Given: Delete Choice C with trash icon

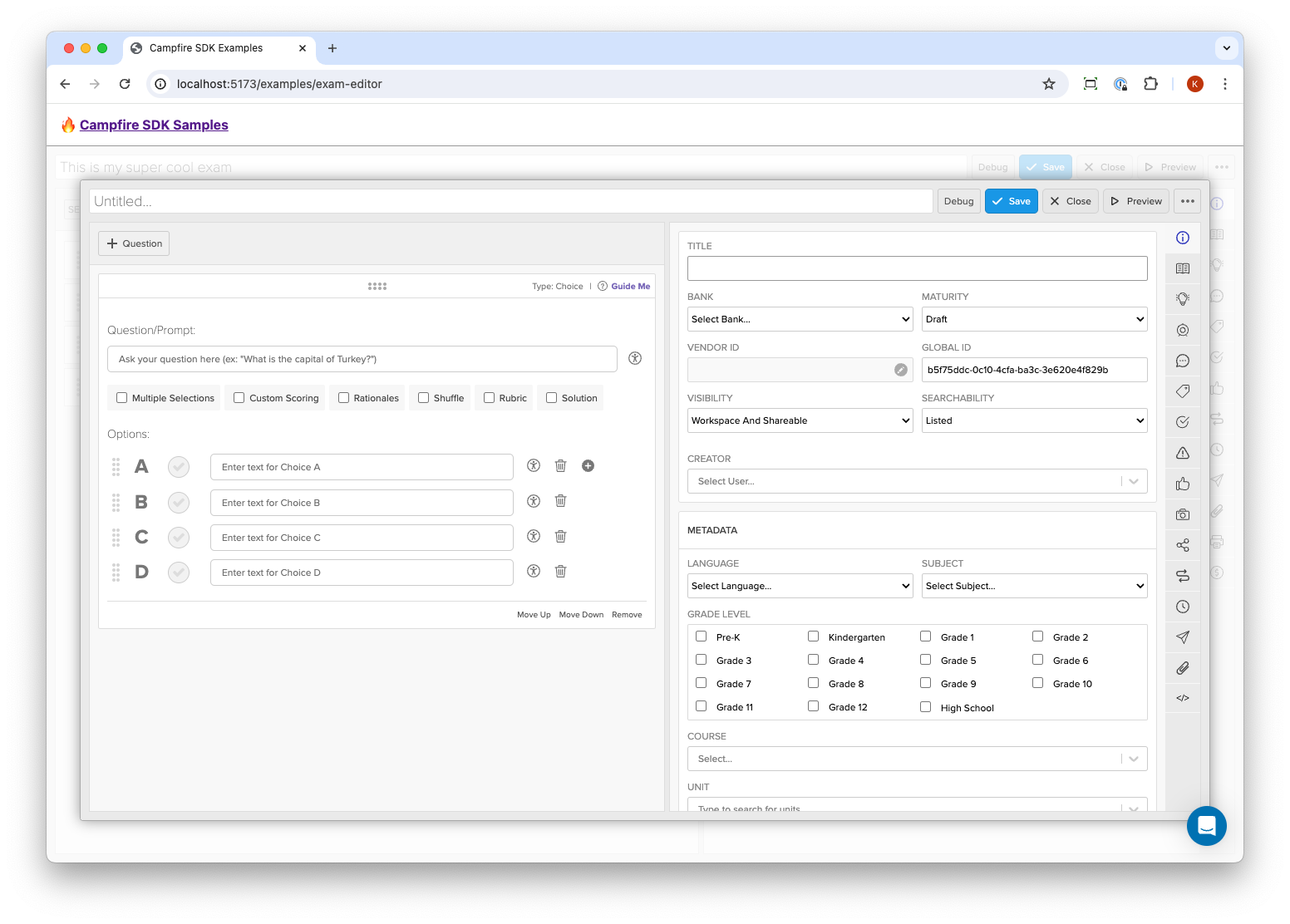Looking at the screenshot, I should coord(561,537).
